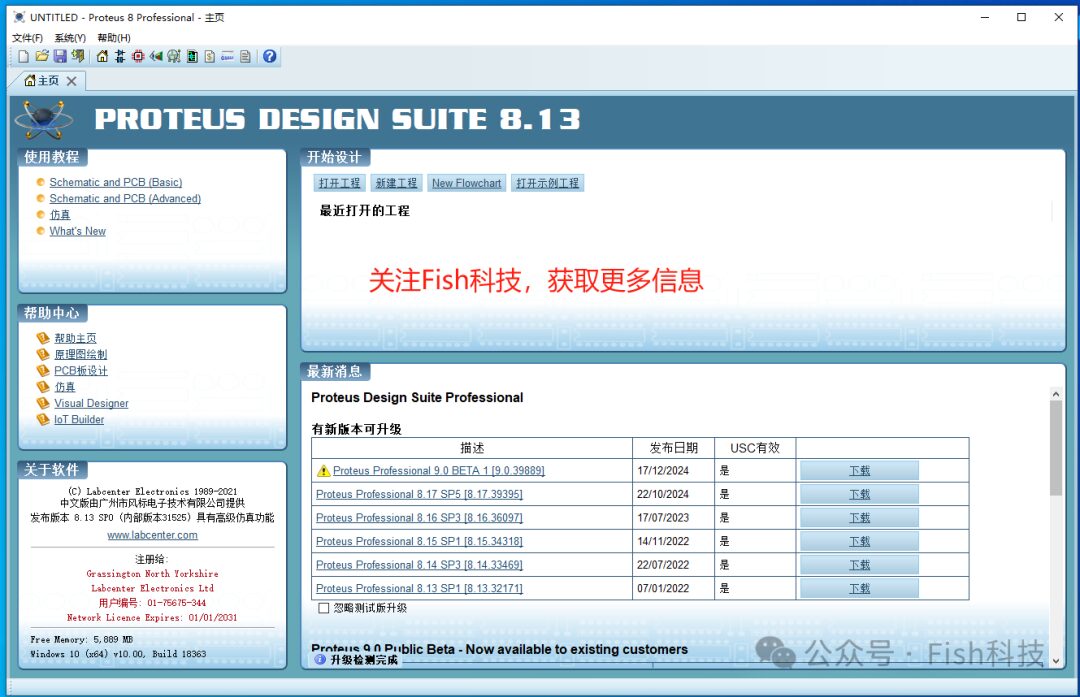Click 下载 for the 8.15 SP1 row
This screenshot has height=697, width=1080.
859,542
